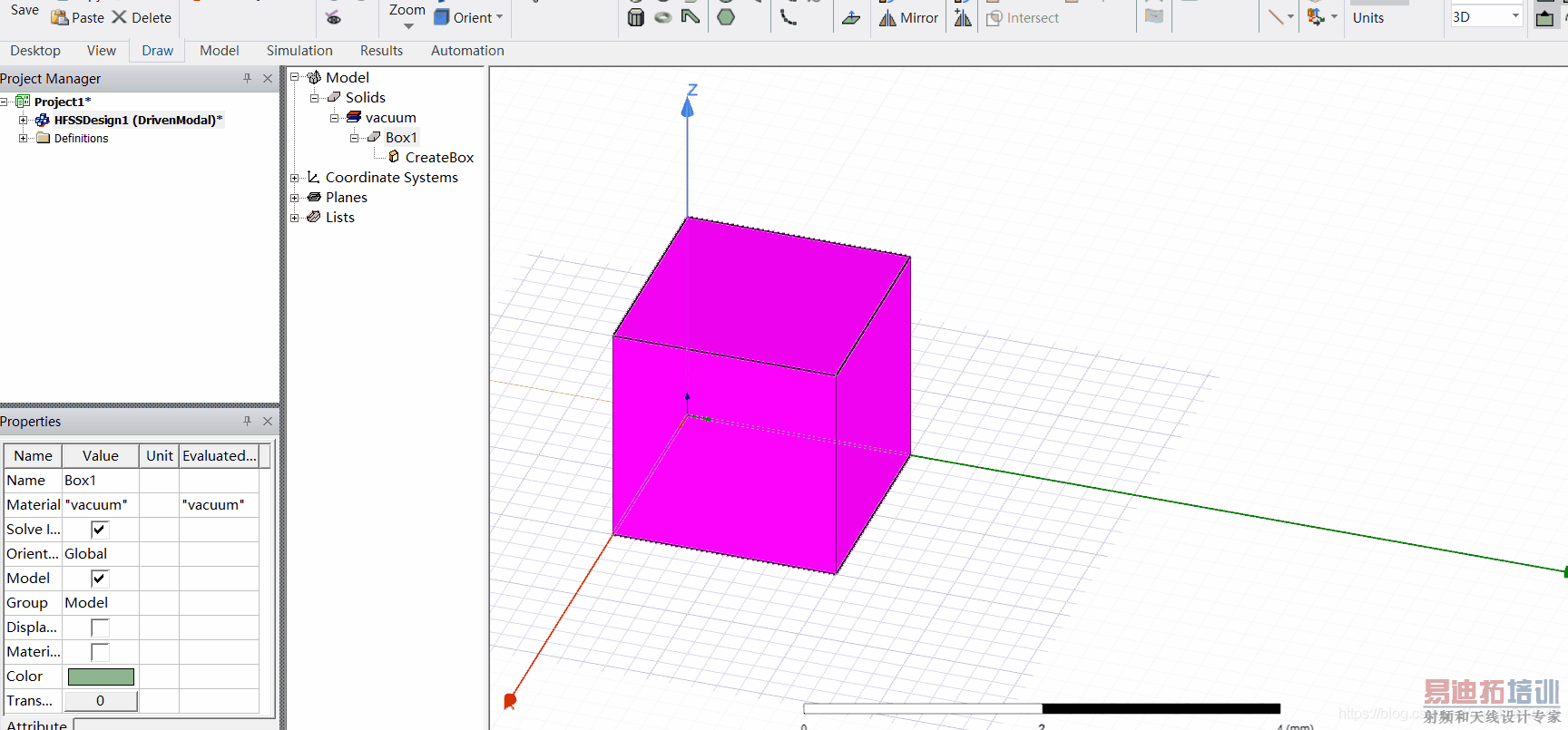
Task: Toggle the Solve Inside checkbox
Action: pos(100,530)
